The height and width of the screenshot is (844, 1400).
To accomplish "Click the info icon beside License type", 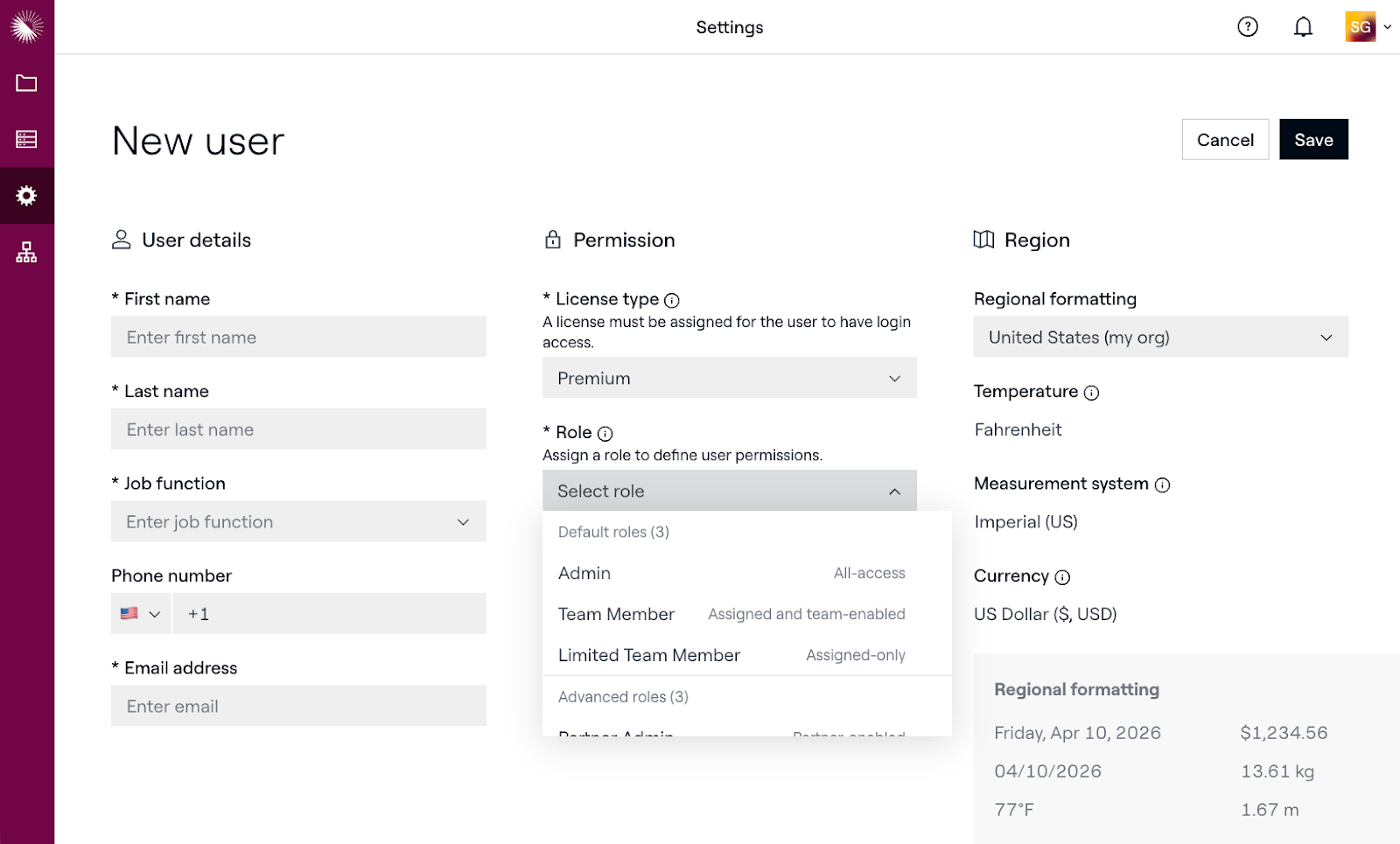I will [672, 301].
